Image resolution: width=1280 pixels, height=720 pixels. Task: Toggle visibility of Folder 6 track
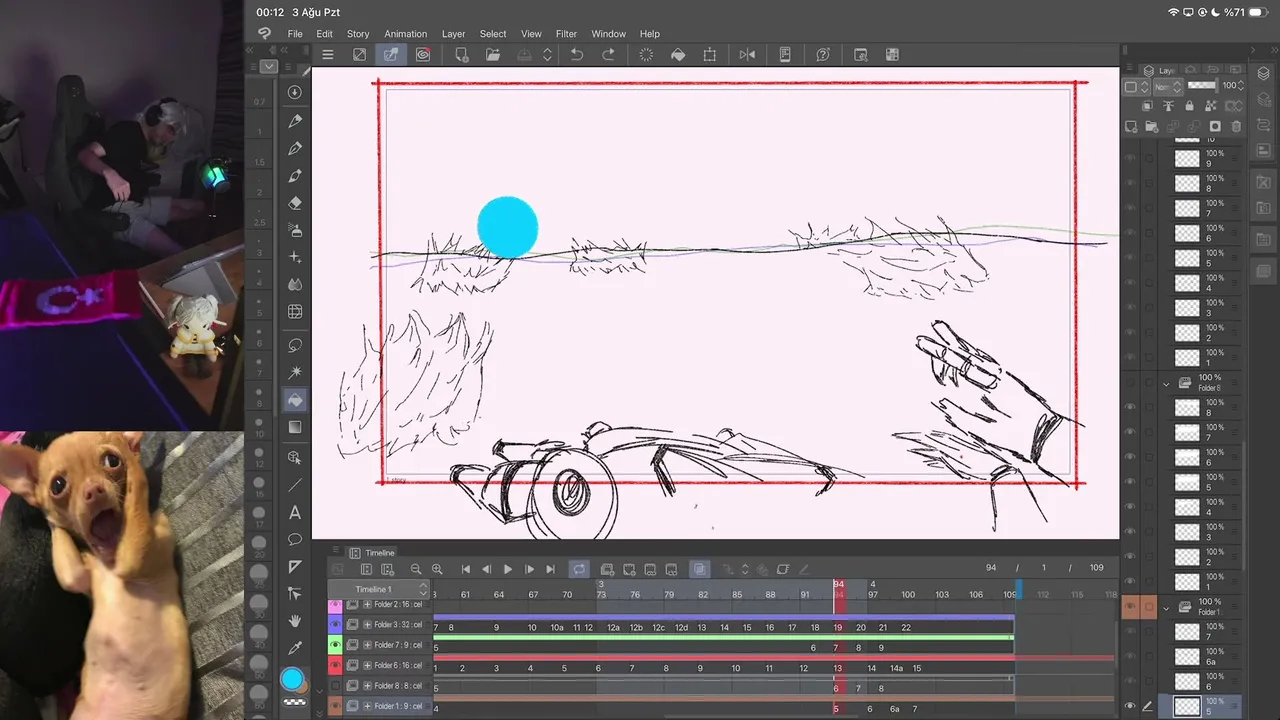coord(335,665)
